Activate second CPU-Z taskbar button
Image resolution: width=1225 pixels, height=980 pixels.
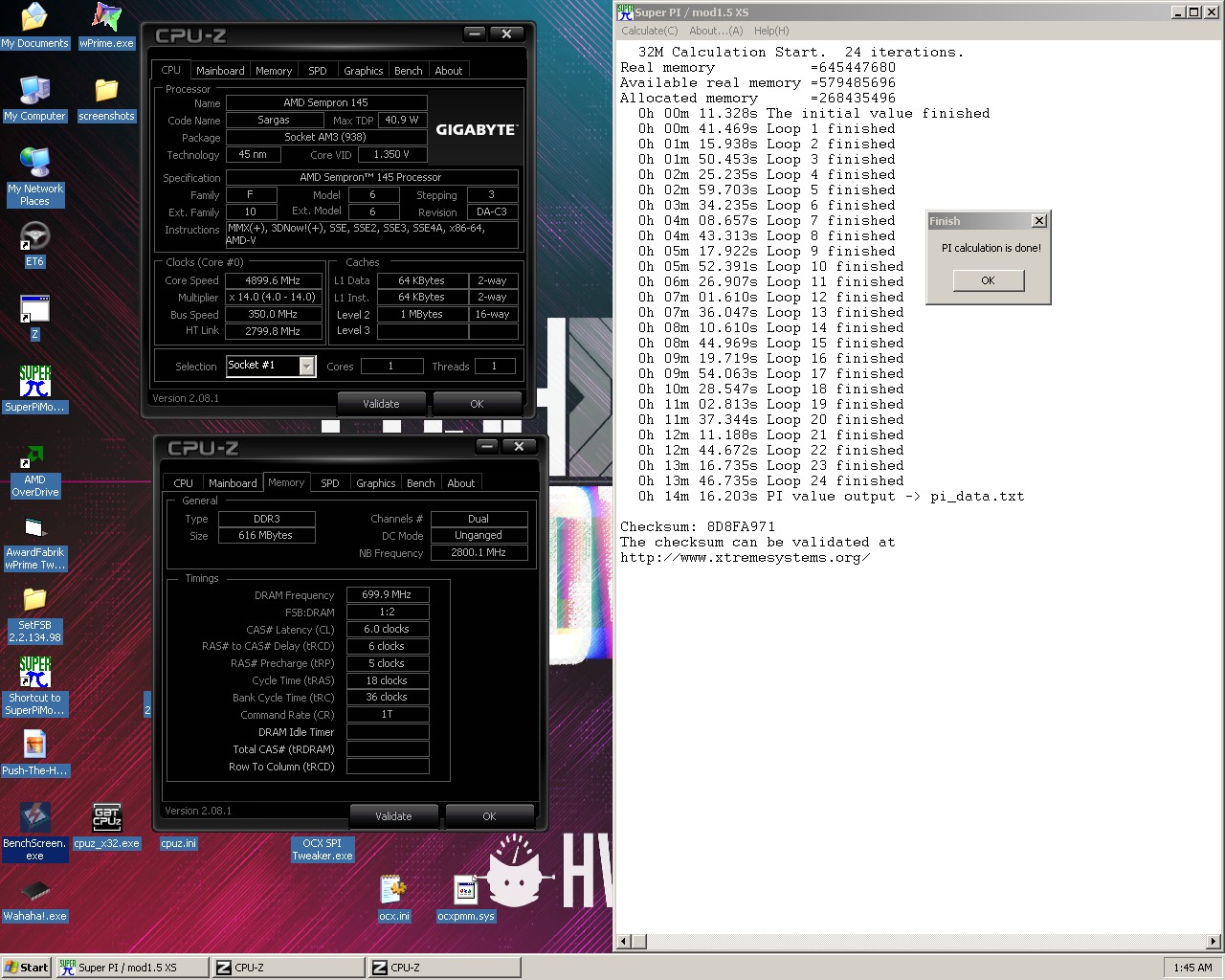444,968
